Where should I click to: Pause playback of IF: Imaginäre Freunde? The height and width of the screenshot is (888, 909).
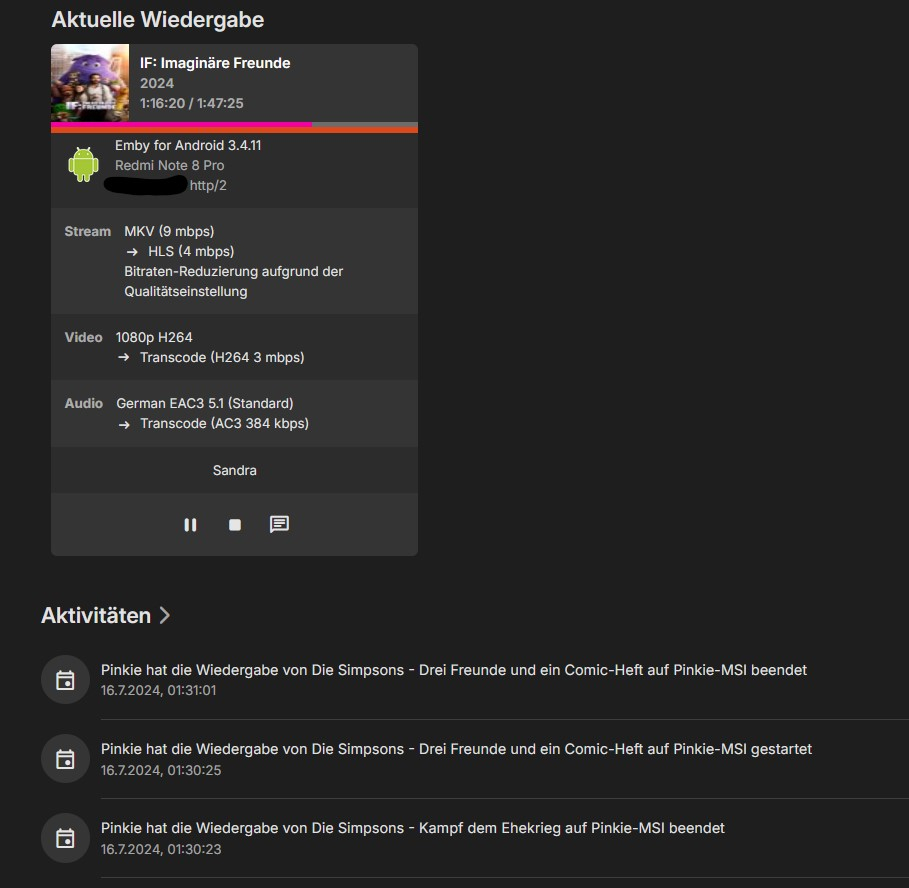tap(190, 525)
